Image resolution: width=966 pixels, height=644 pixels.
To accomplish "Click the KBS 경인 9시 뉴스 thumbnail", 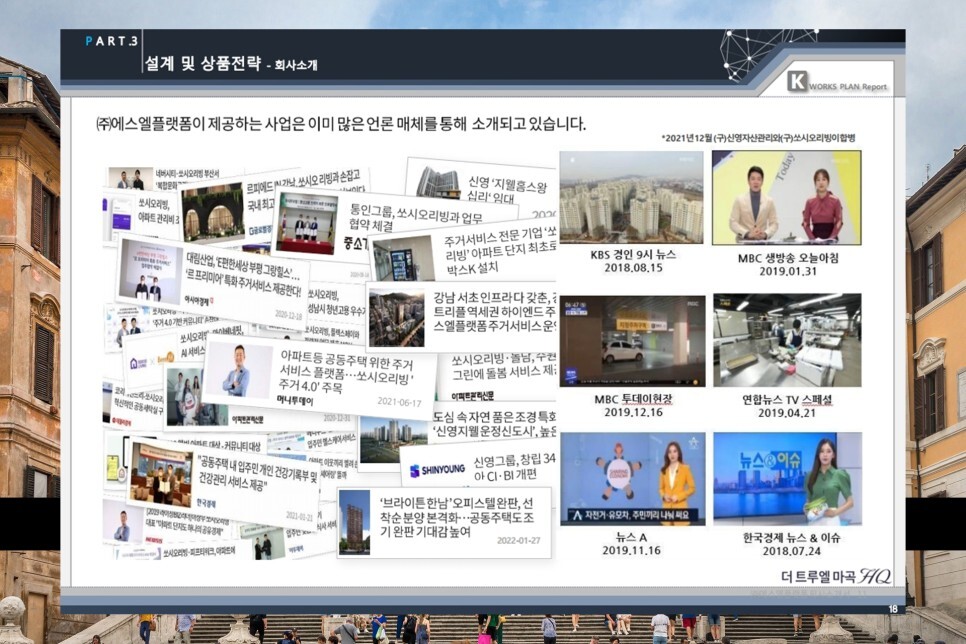I will (x=631, y=197).
